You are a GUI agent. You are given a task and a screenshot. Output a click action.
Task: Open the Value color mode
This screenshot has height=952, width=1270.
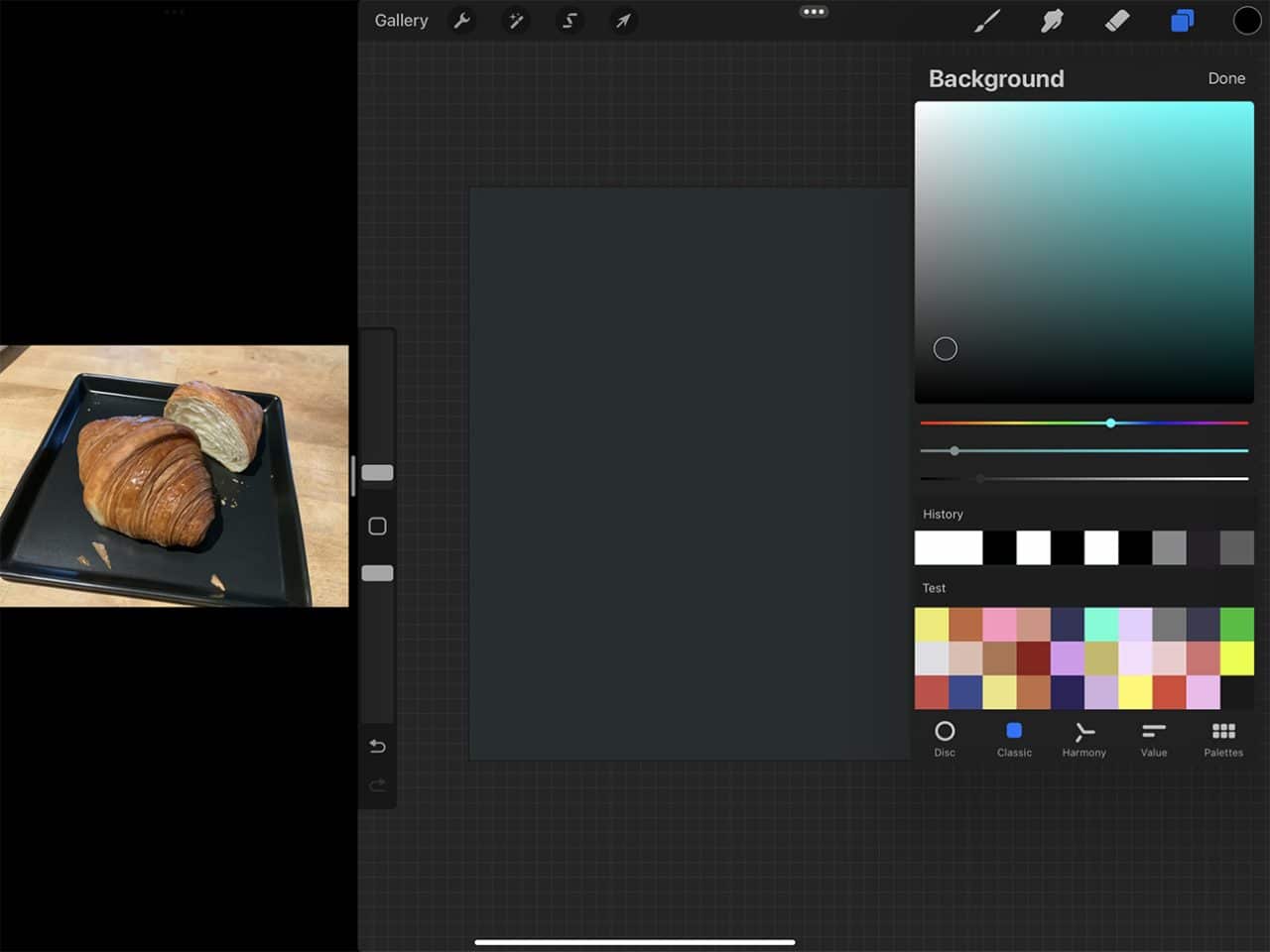tap(1154, 738)
